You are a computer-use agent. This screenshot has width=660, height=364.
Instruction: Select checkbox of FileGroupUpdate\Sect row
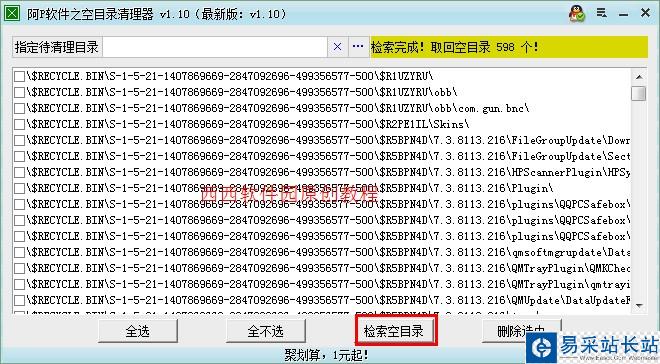coord(19,156)
